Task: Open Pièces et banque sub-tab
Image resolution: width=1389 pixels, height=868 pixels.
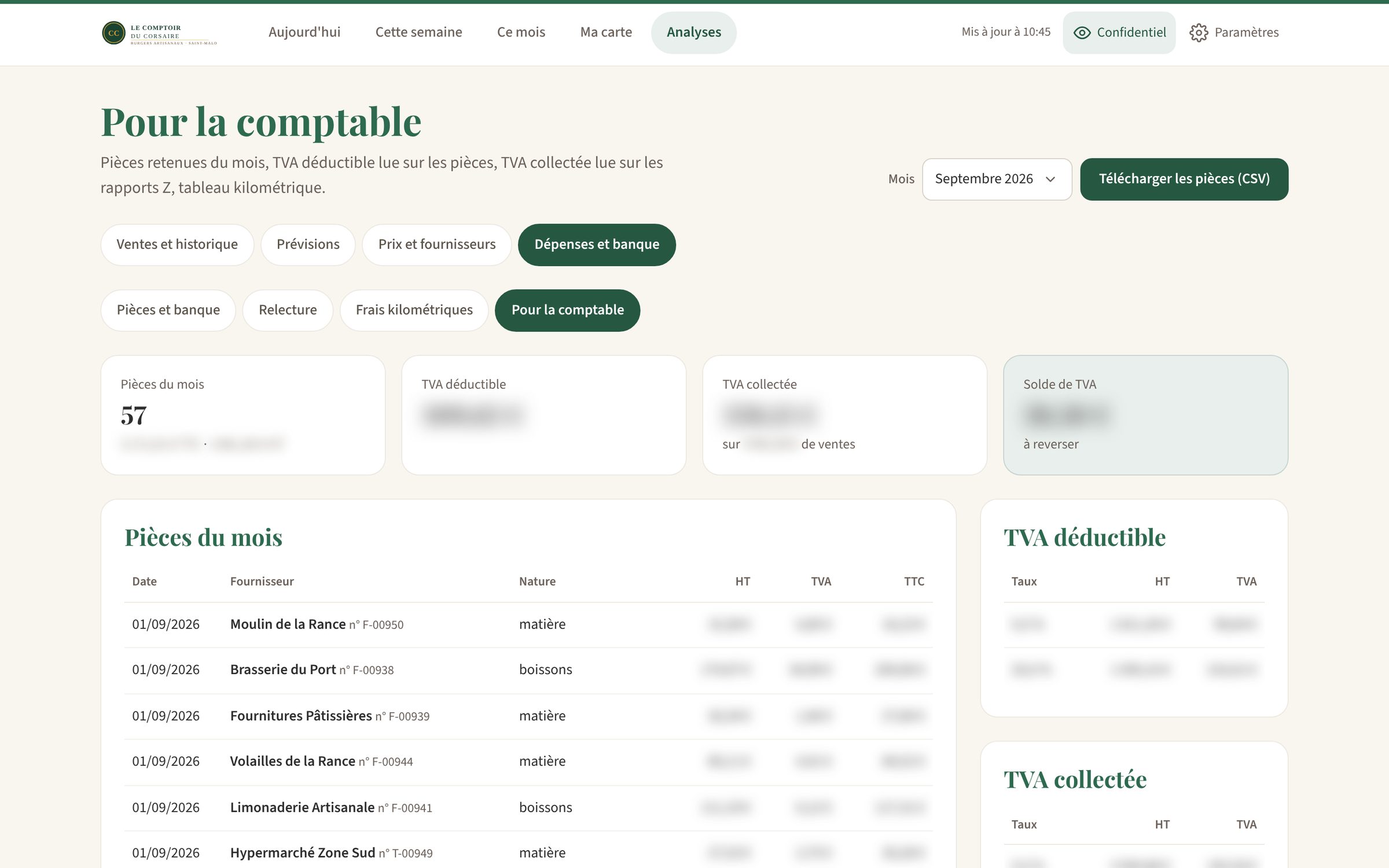Action: (x=168, y=310)
